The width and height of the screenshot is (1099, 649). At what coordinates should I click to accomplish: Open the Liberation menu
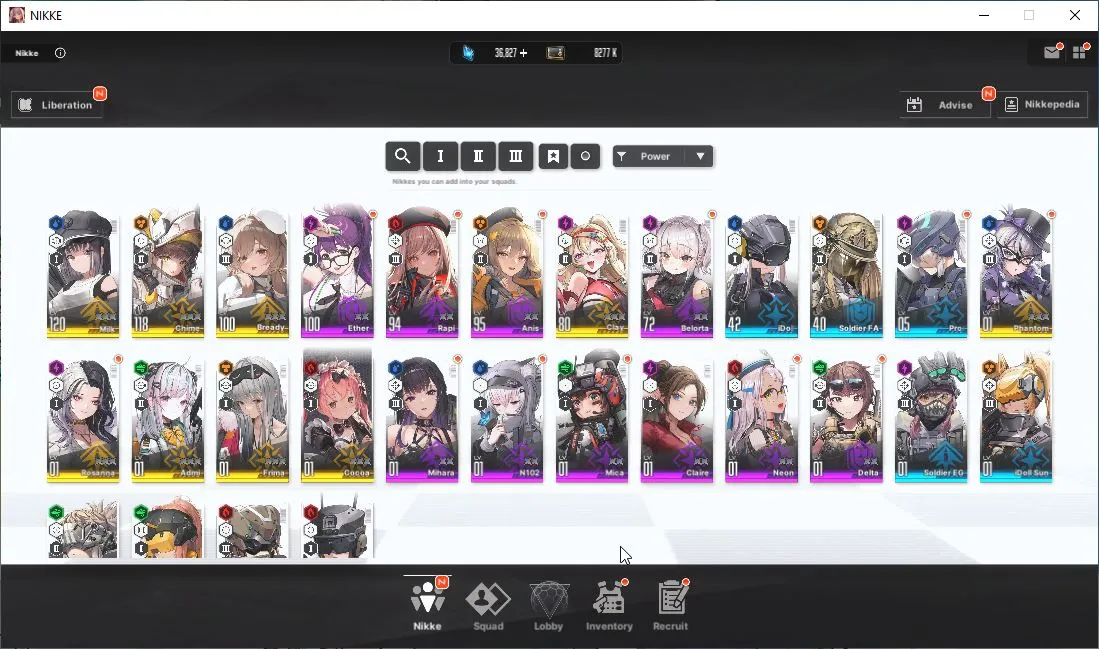click(x=57, y=104)
